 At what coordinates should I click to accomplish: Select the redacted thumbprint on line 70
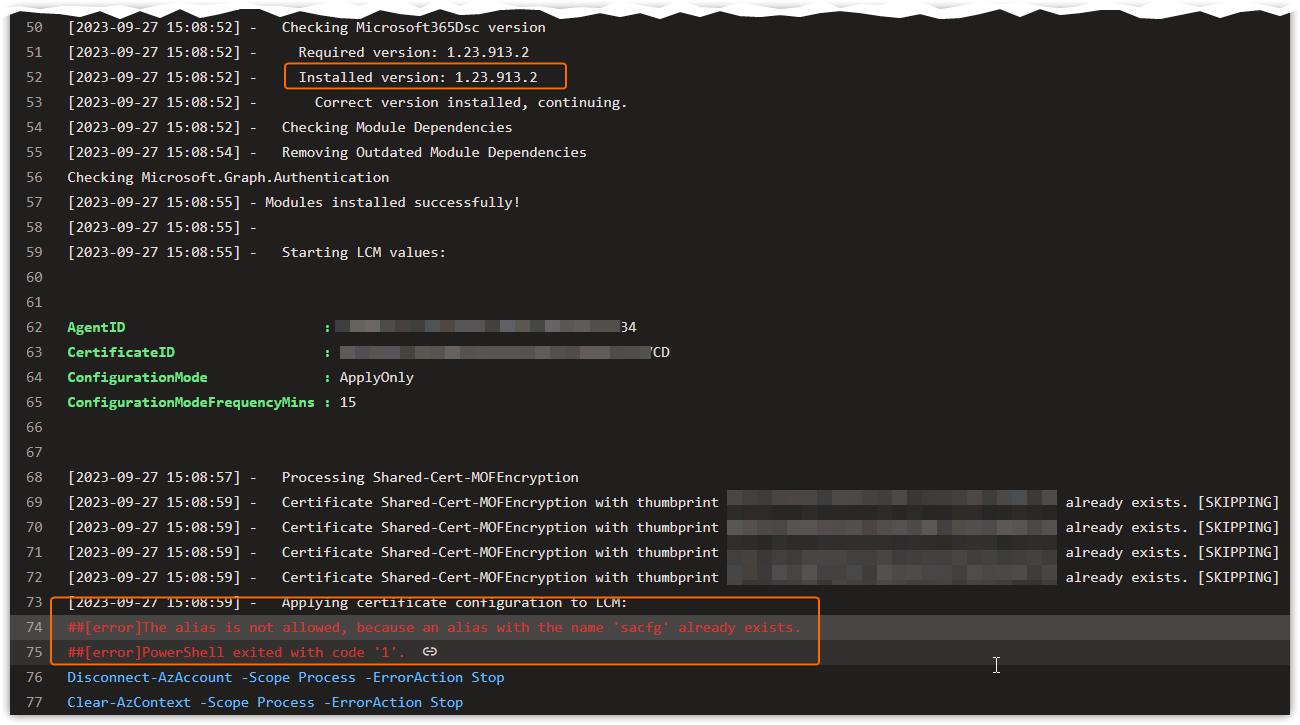pyautogui.click(x=890, y=527)
